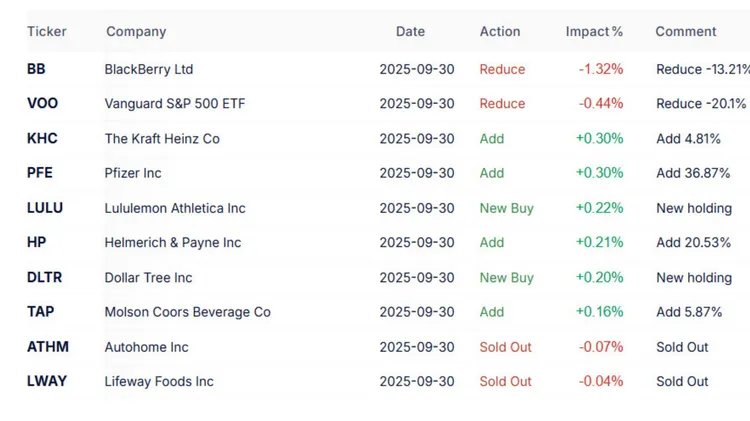Screen dimensions: 750x421
Task: Select the KHC ticker
Action: [41, 139]
